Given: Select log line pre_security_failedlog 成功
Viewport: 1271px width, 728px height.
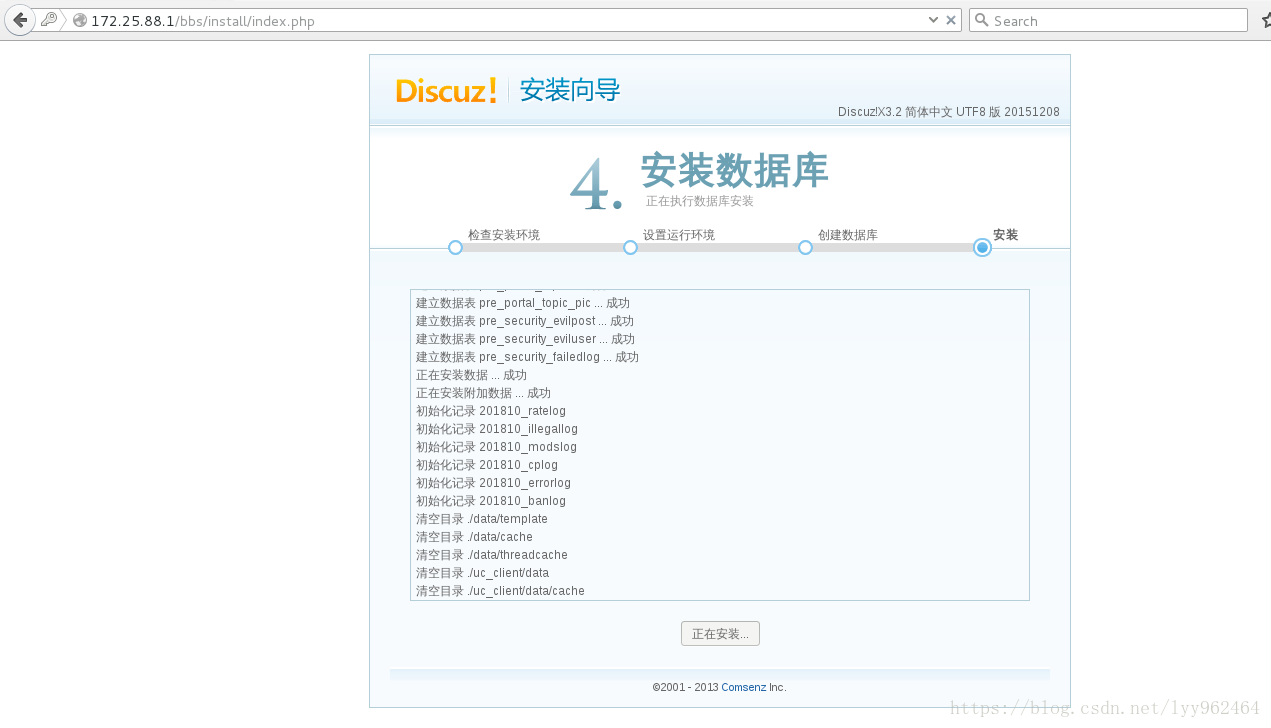Looking at the screenshot, I should click(527, 357).
